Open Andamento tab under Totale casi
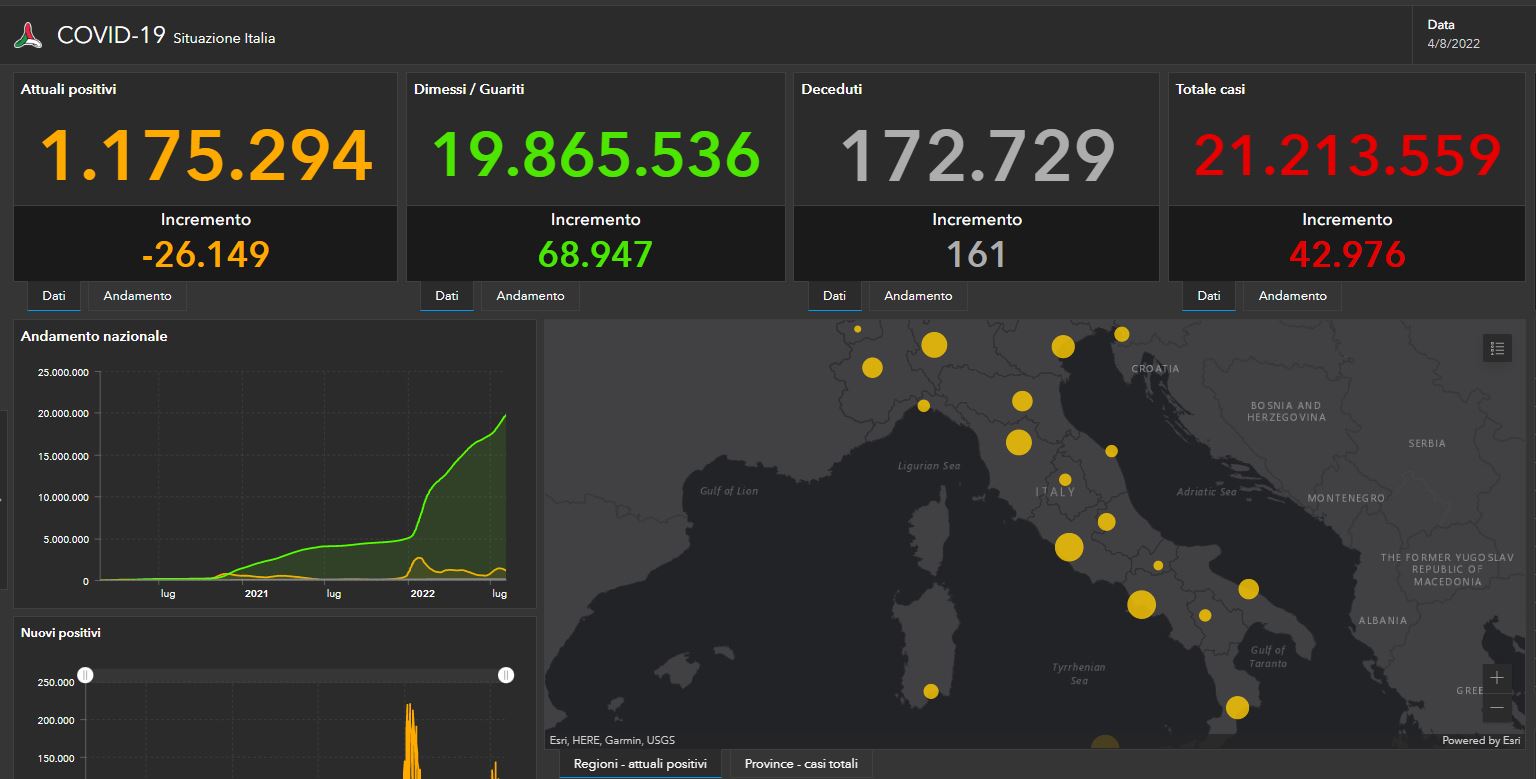 coord(1293,296)
